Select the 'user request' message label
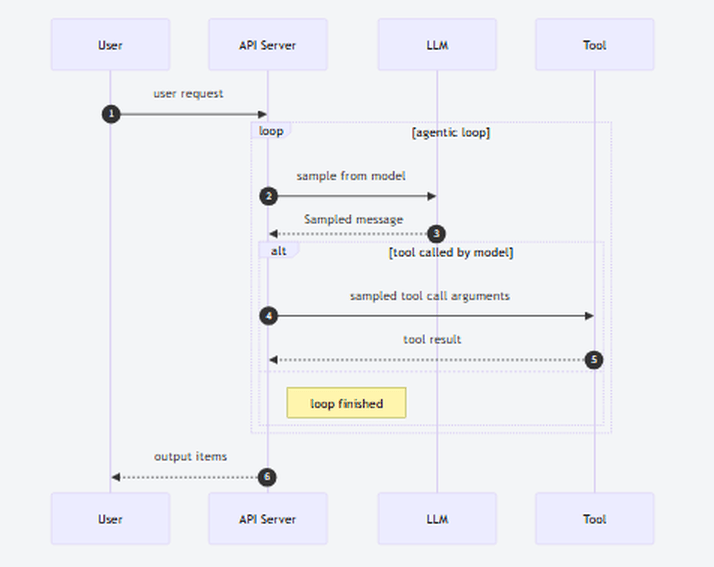 (x=188, y=94)
